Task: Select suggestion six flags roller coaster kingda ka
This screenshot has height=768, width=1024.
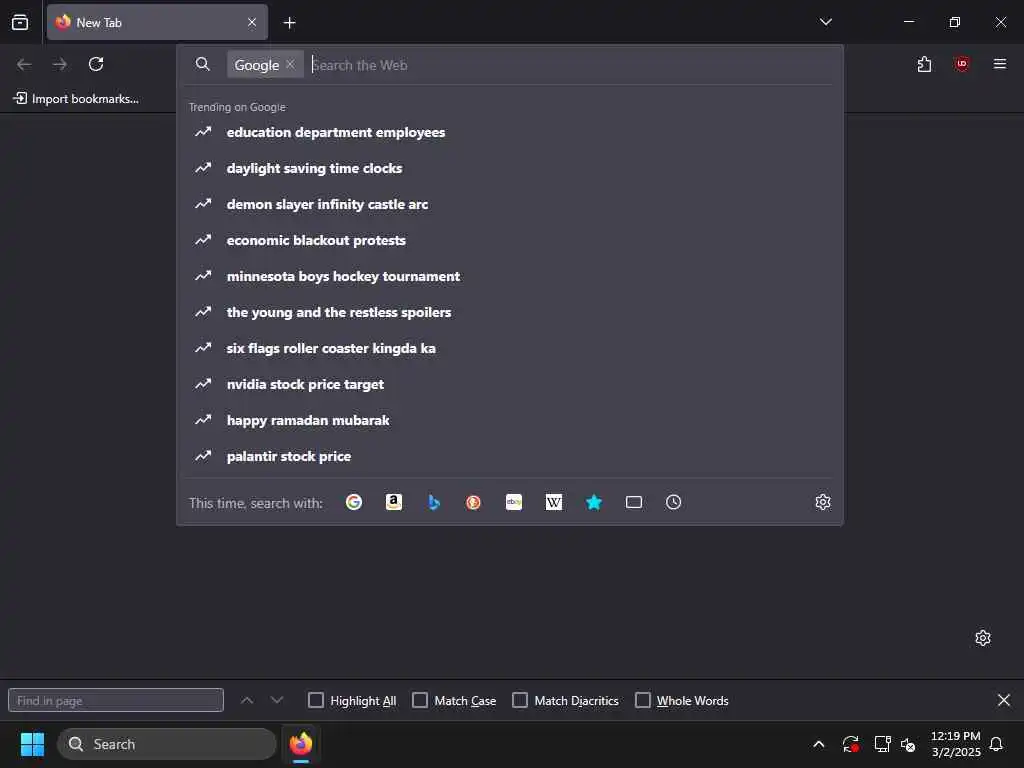Action: click(509, 348)
